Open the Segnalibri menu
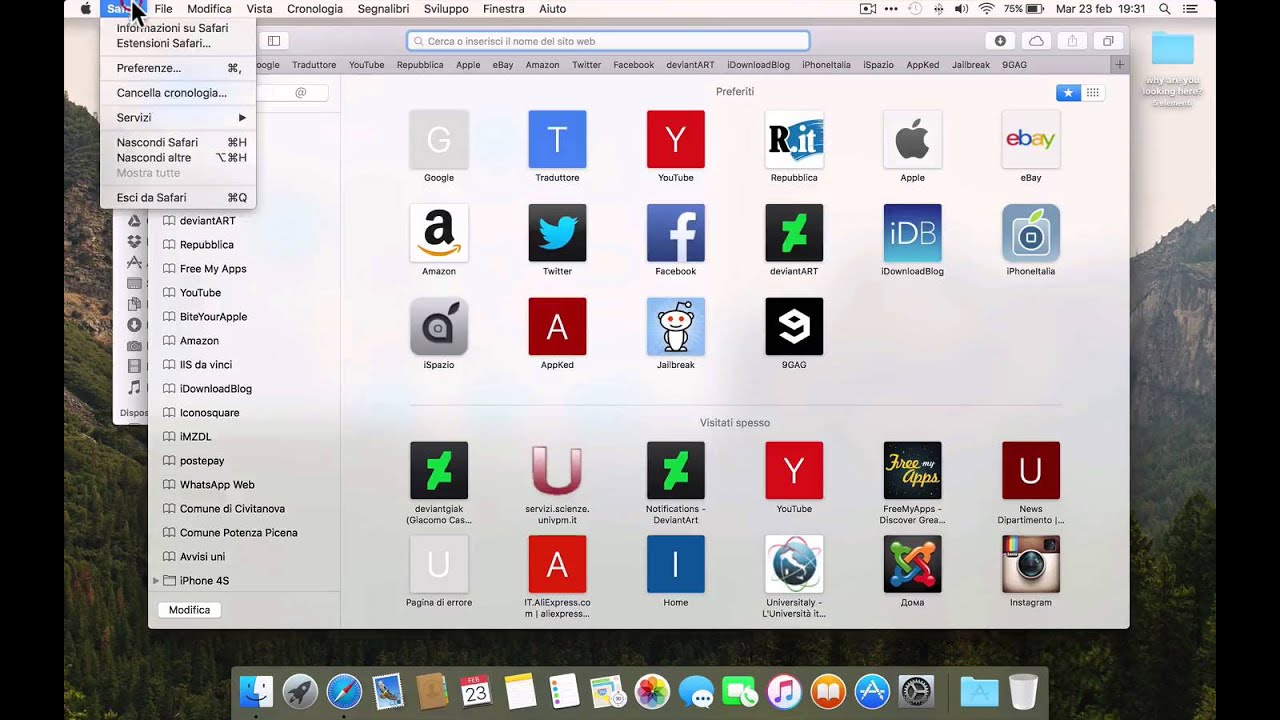Screen dimensions: 1280x720 coord(382,9)
